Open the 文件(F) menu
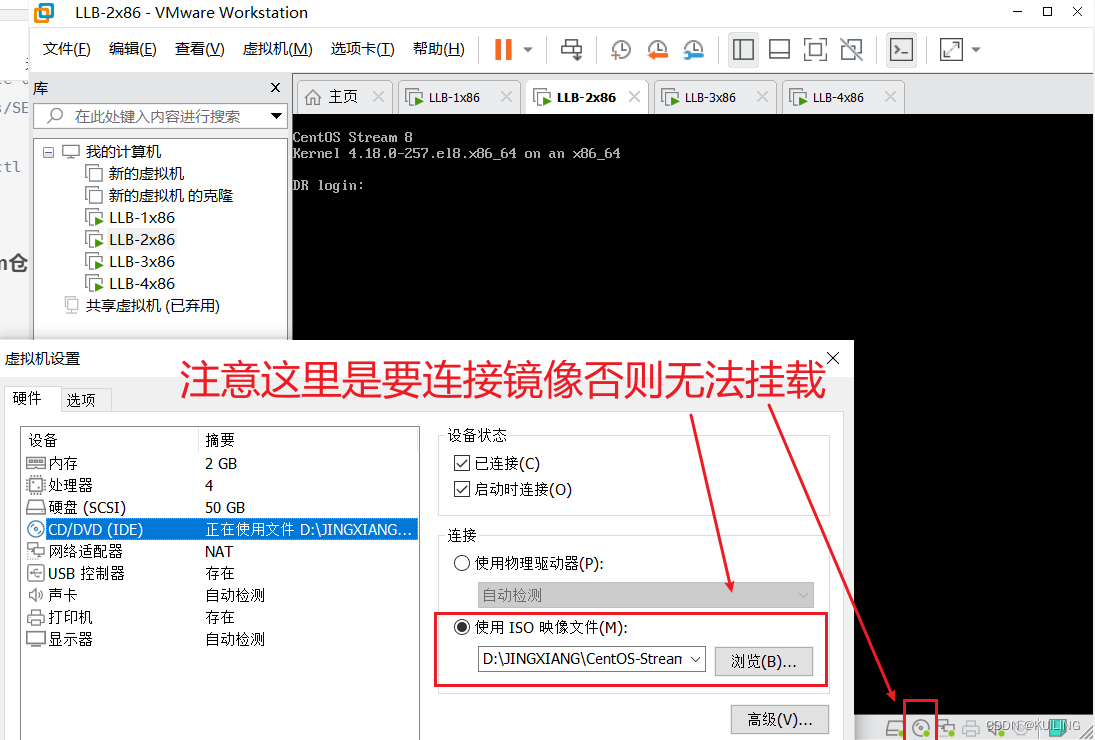 (66, 49)
